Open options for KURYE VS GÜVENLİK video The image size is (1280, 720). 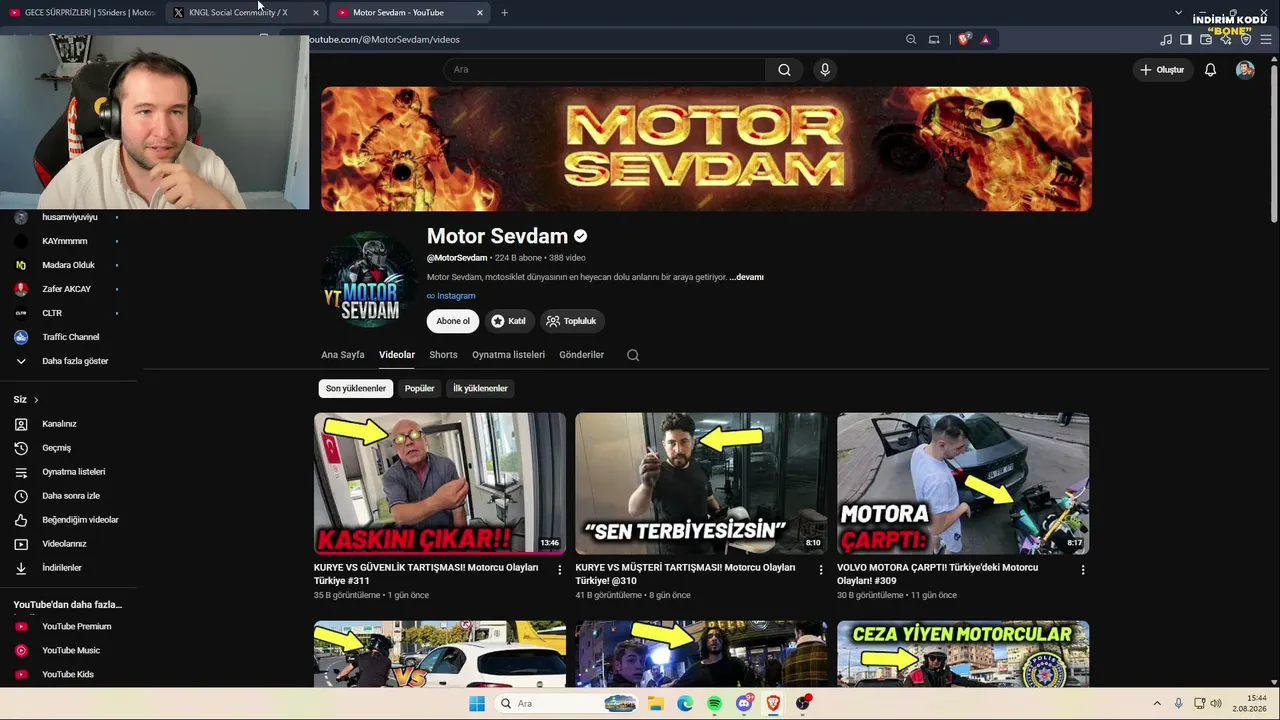coord(560,570)
